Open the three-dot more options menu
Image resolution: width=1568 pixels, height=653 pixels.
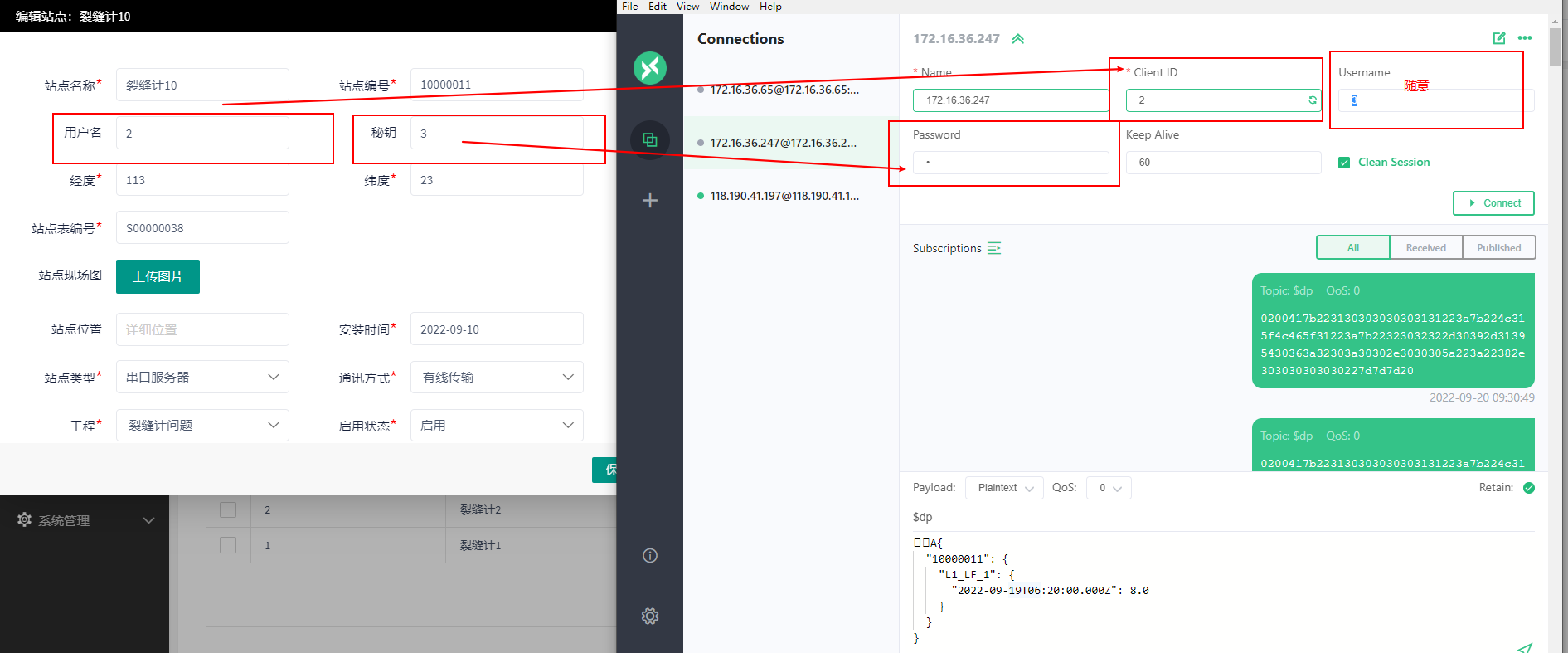1525,38
